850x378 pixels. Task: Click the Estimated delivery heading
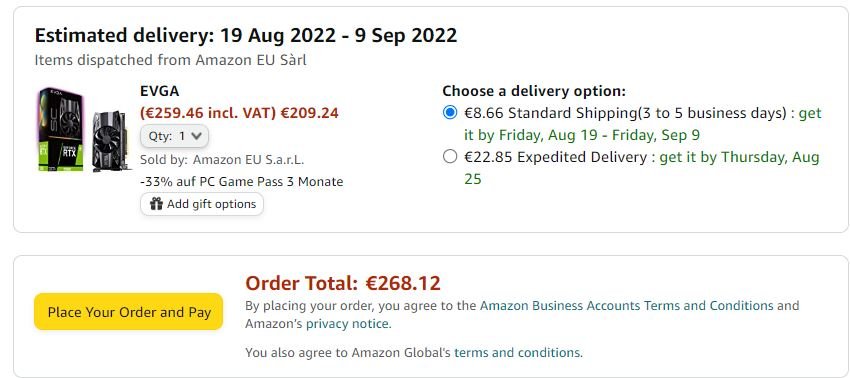coord(246,36)
